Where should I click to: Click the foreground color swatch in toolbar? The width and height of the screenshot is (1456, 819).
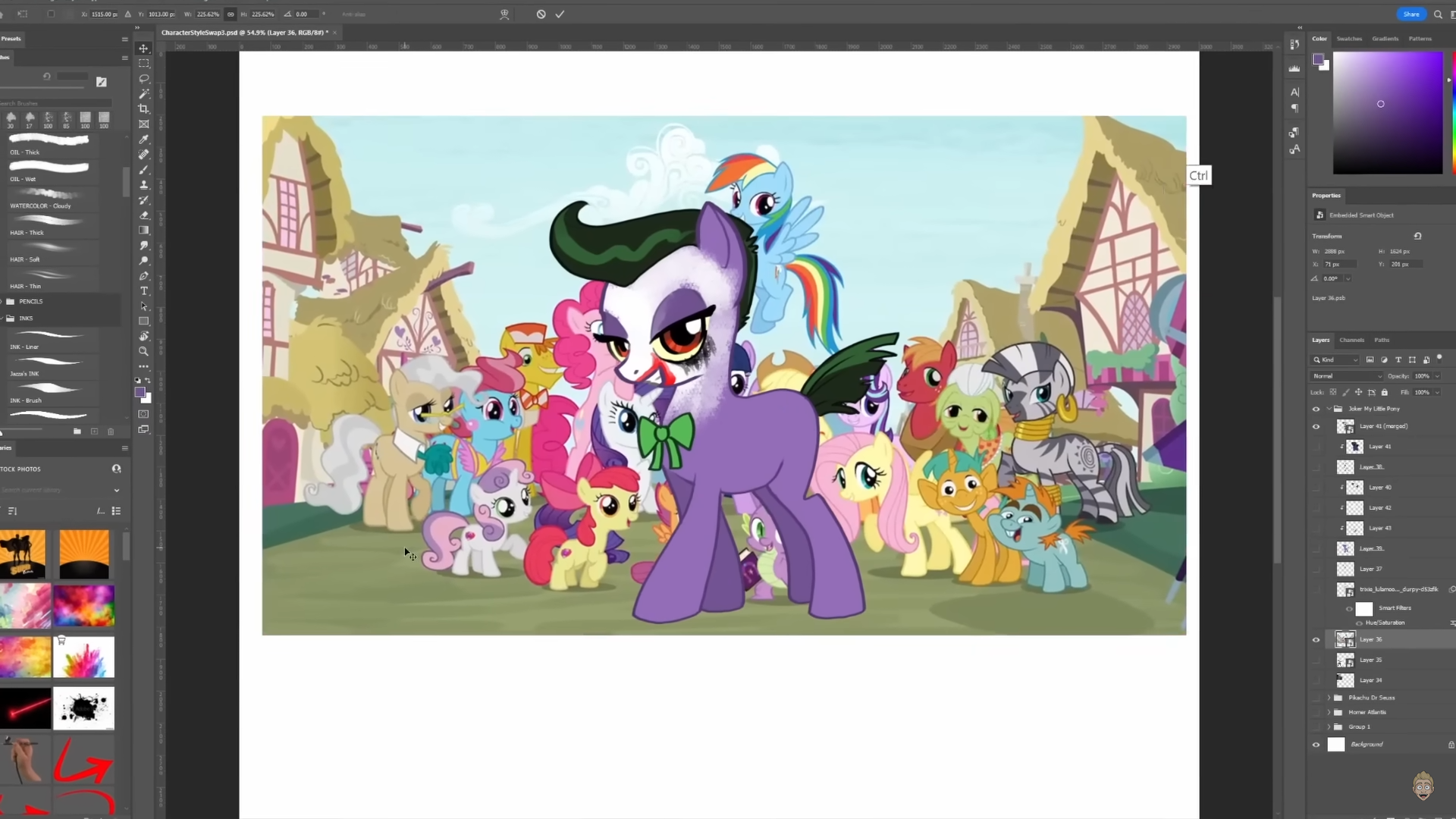click(x=140, y=392)
